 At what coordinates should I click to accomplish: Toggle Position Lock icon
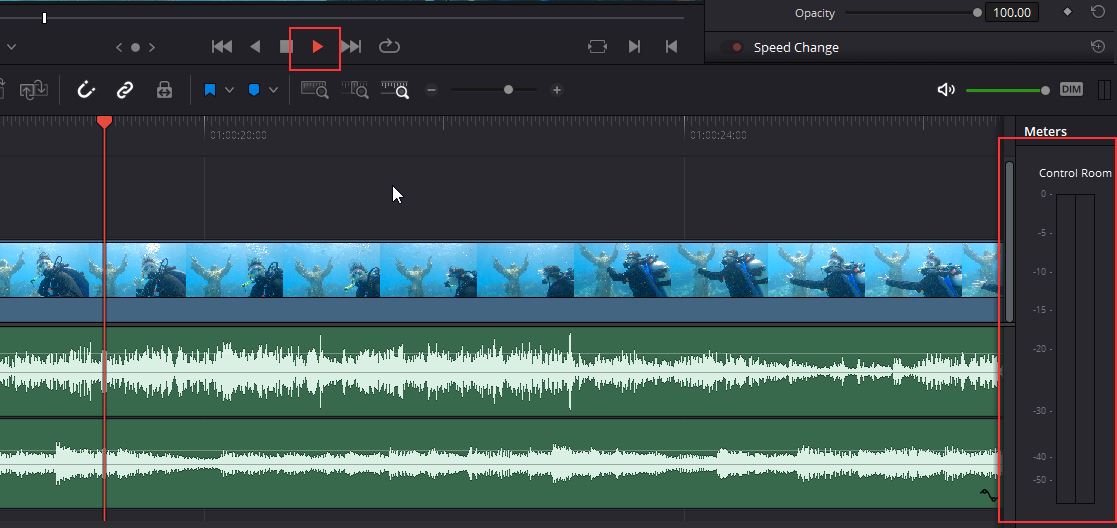coord(164,90)
